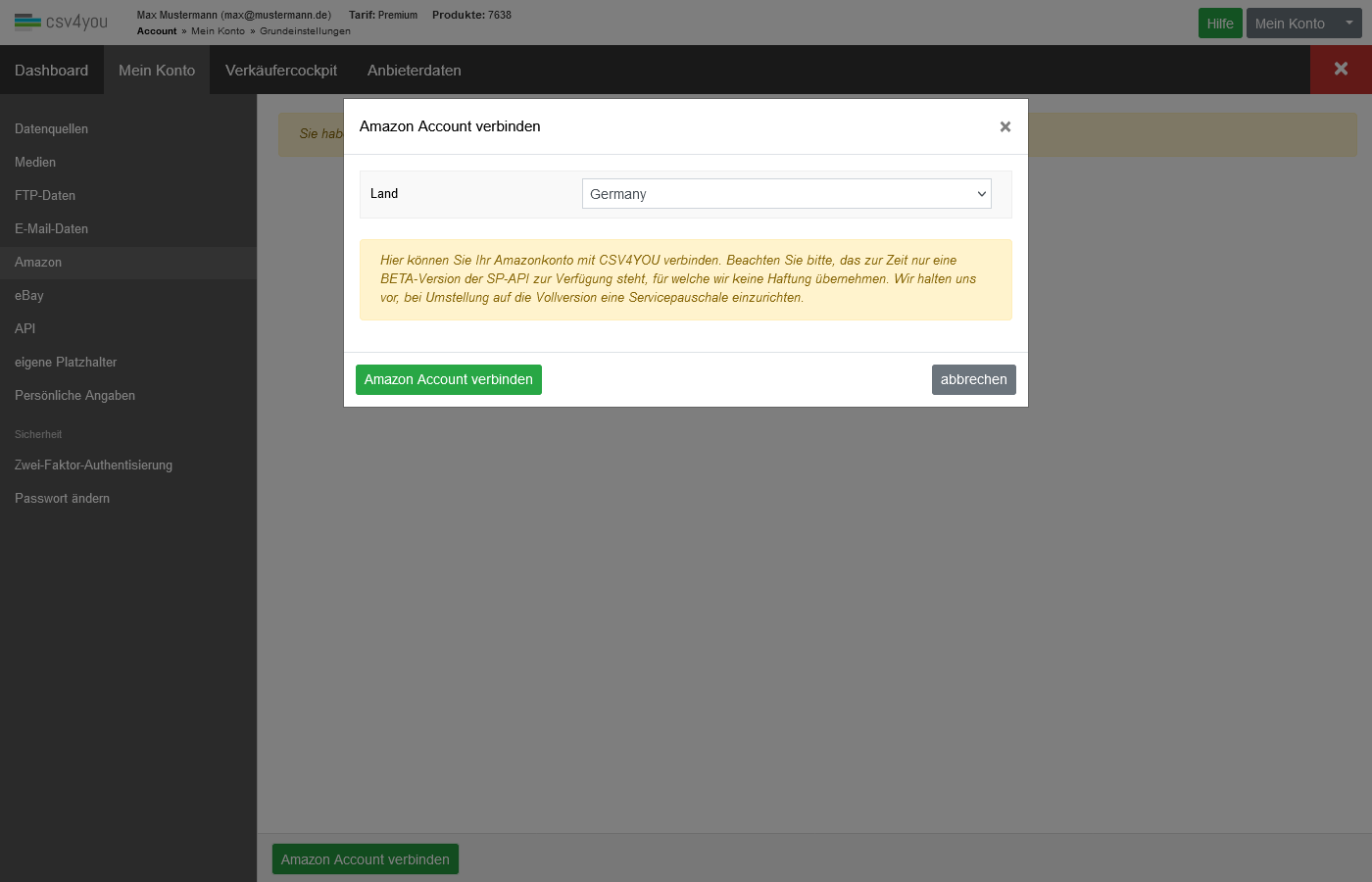This screenshot has height=882, width=1372.
Task: Expand the Mein Konto dropdown arrow
Action: point(1348,24)
